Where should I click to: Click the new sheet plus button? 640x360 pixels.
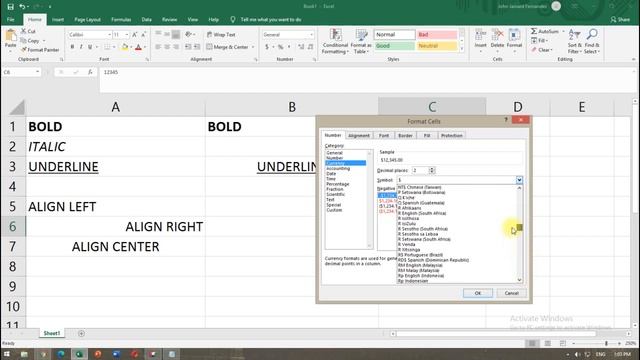pyautogui.click(x=81, y=333)
